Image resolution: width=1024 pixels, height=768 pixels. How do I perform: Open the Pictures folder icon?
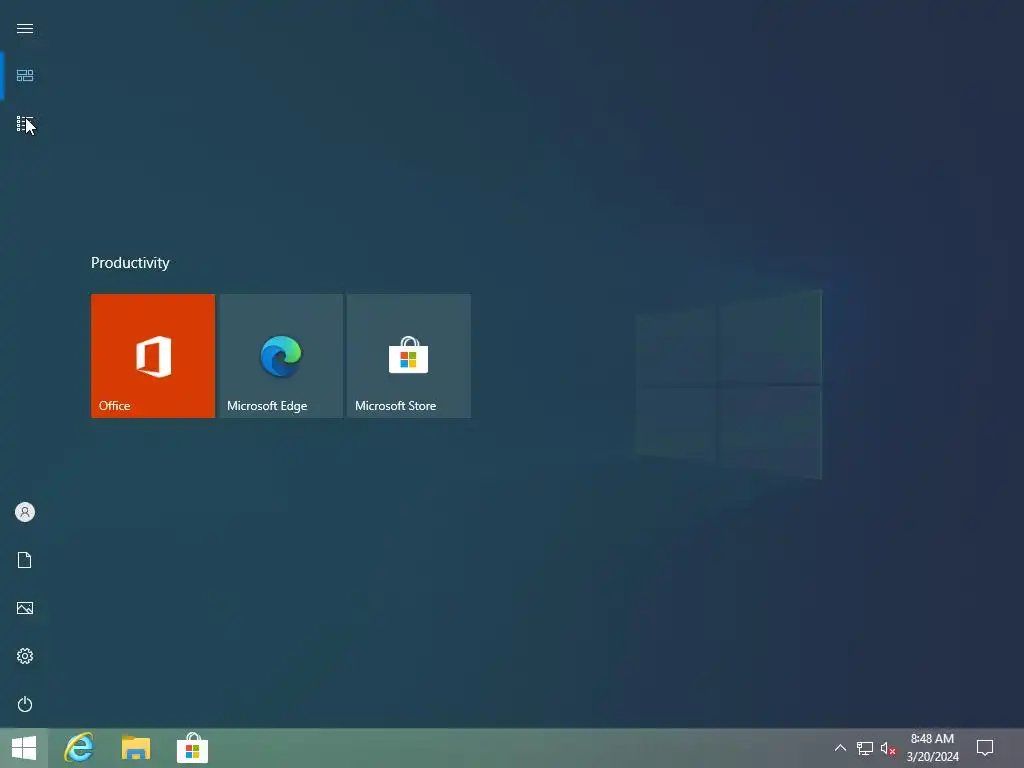tap(25, 608)
